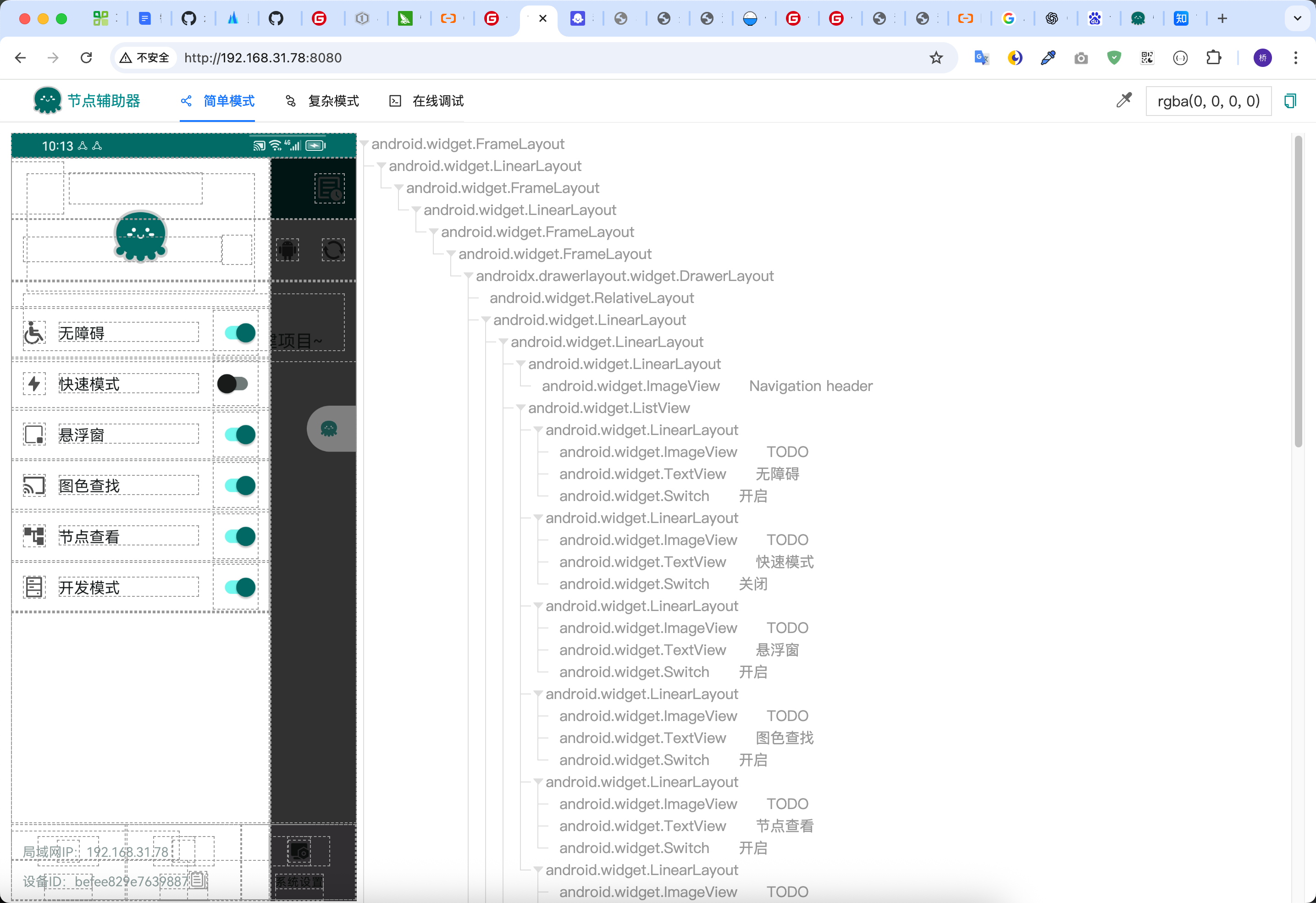Bookmark this page with the star icon
Screen dimensions: 1316x903
pyautogui.click(x=936, y=58)
